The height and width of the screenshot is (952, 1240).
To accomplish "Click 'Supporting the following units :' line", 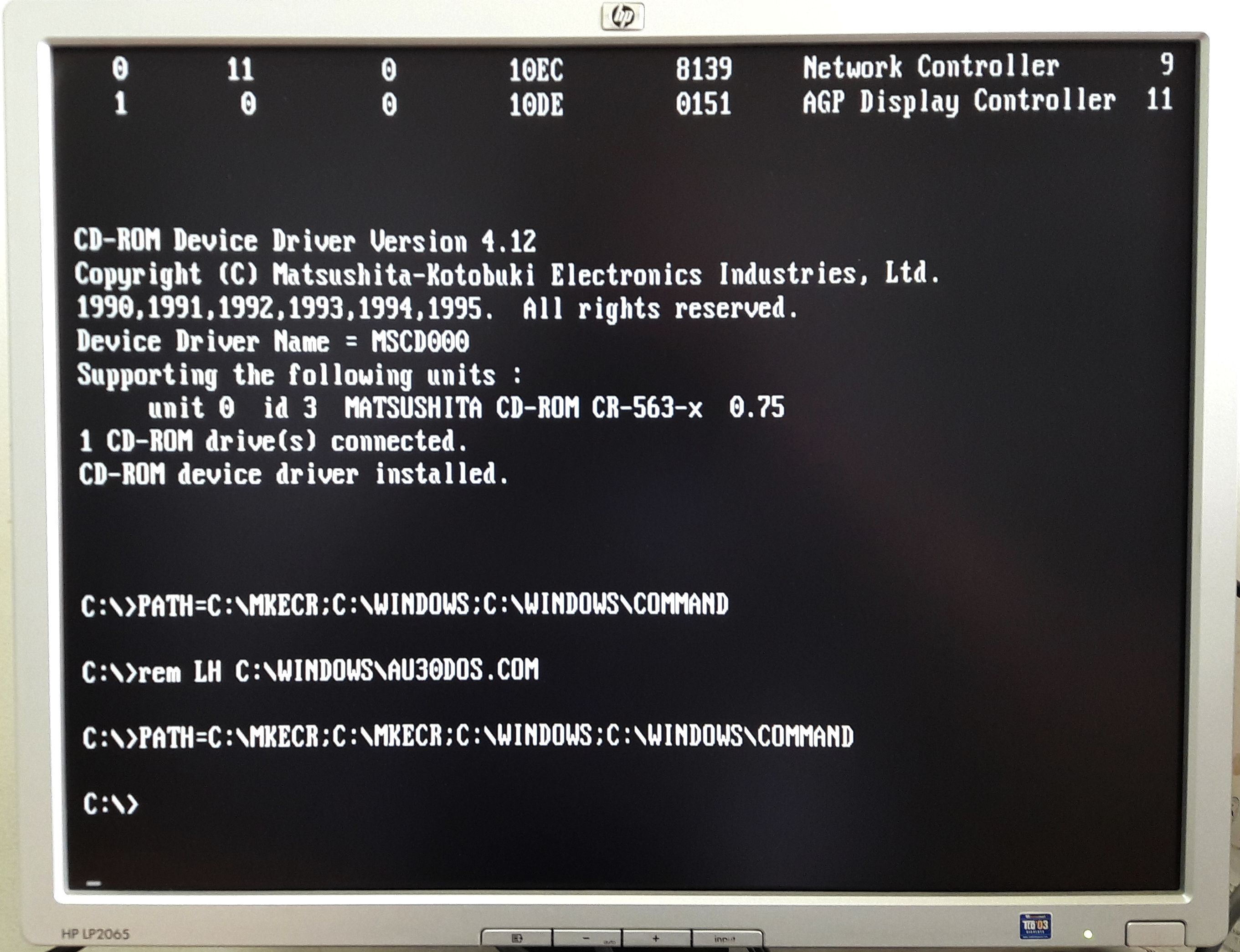I will 299,376.
